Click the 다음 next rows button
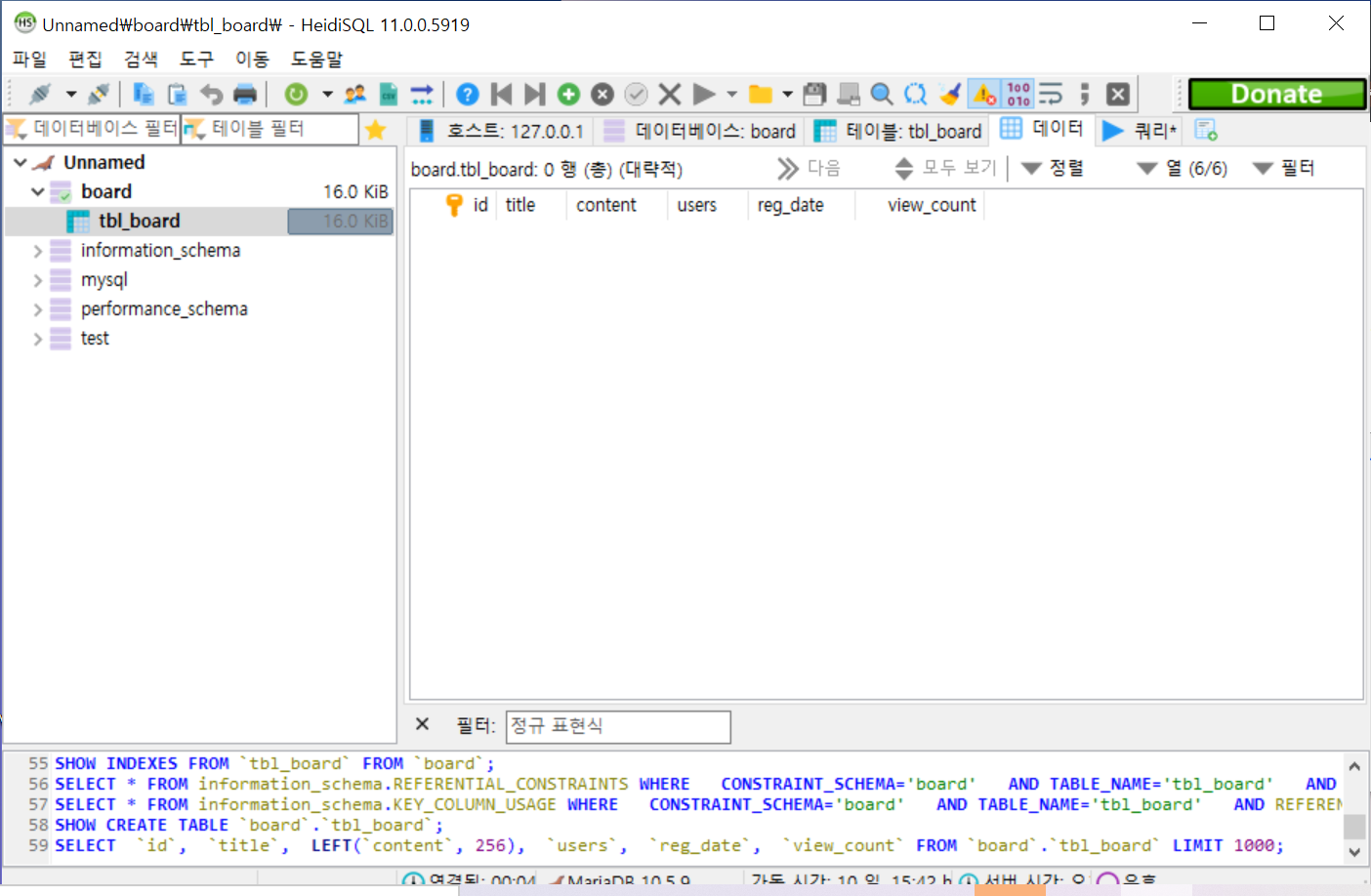Viewport: 1371px width, 896px height. [x=809, y=169]
